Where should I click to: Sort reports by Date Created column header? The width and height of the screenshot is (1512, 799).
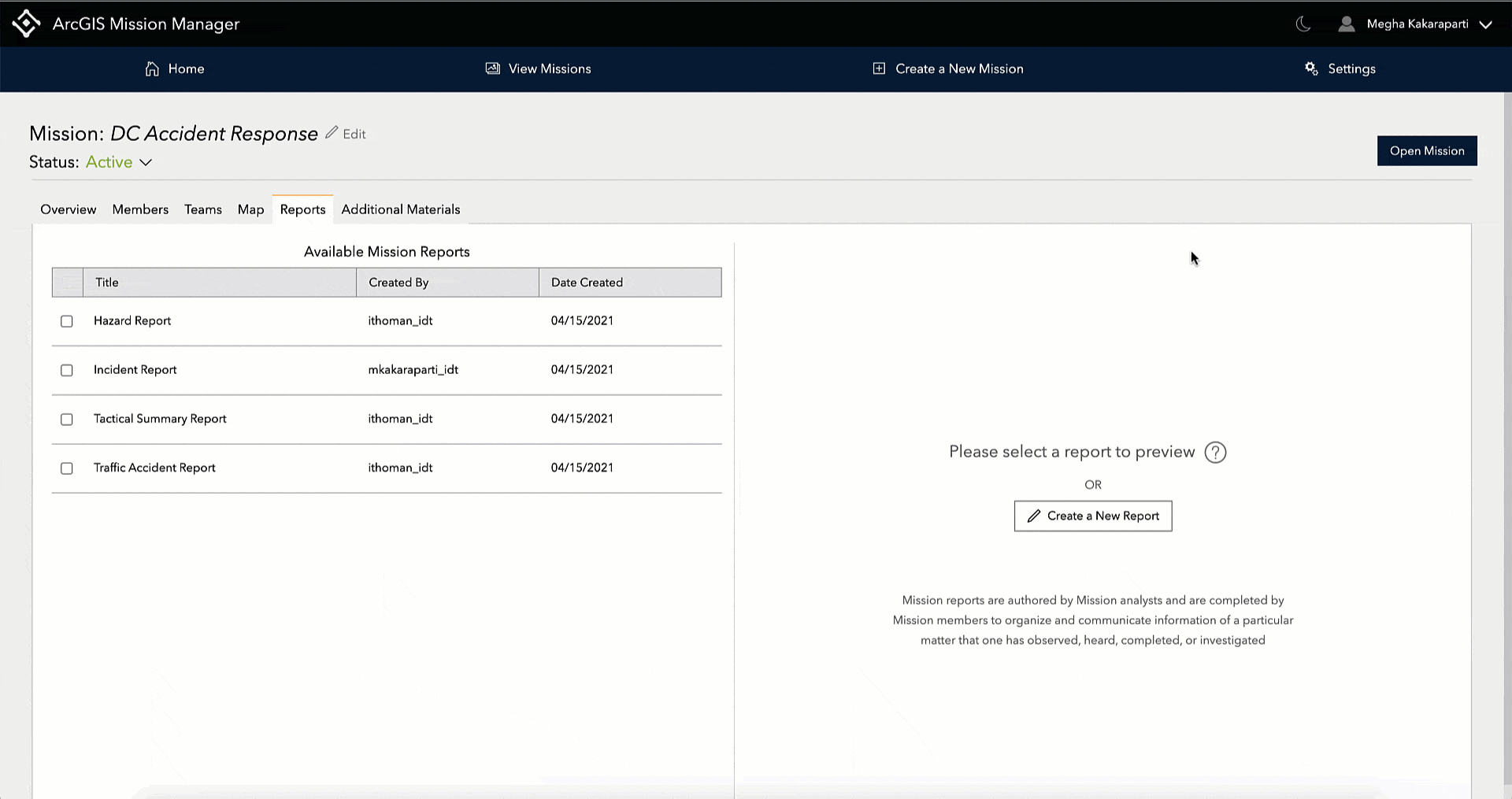pyautogui.click(x=630, y=283)
